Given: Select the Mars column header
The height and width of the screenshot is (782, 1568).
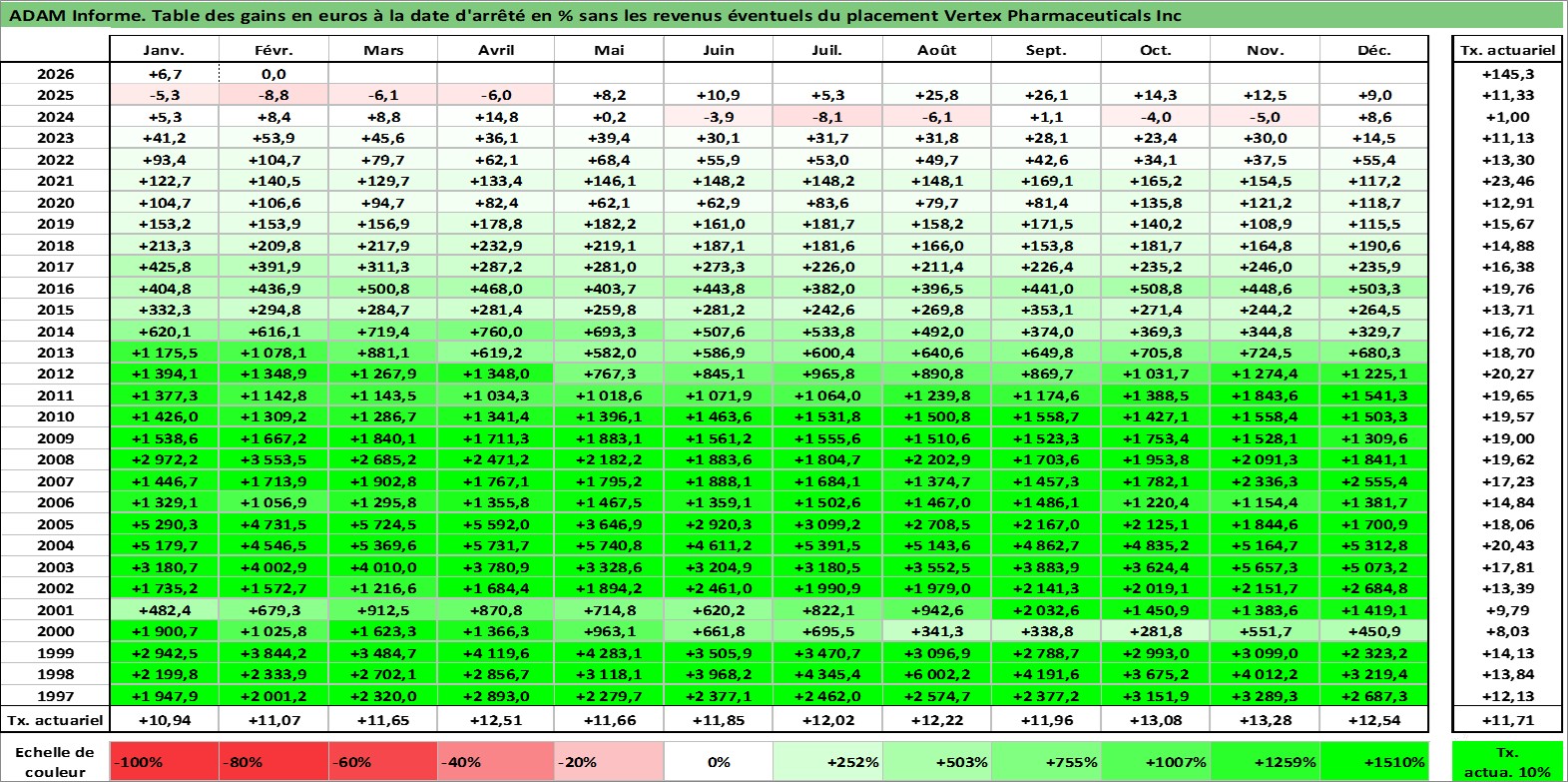Looking at the screenshot, I should click(383, 50).
